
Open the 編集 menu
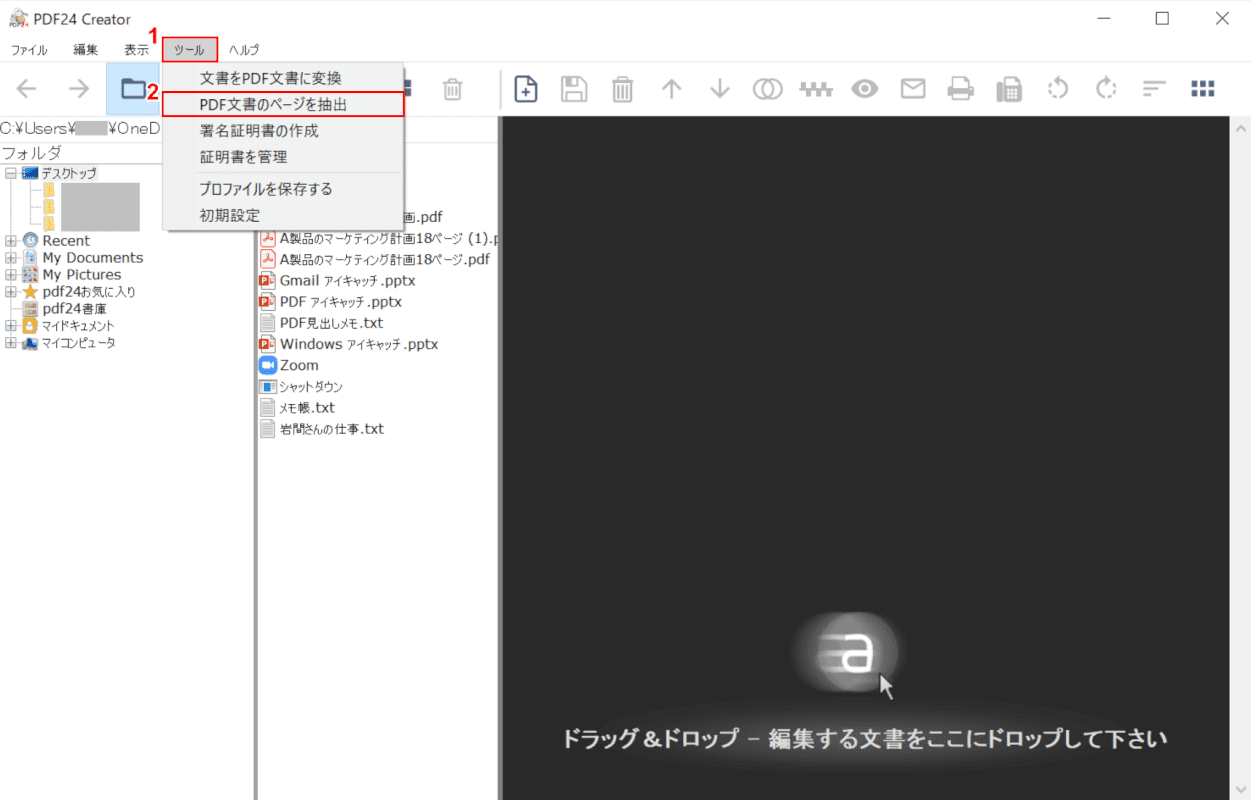tap(86, 49)
